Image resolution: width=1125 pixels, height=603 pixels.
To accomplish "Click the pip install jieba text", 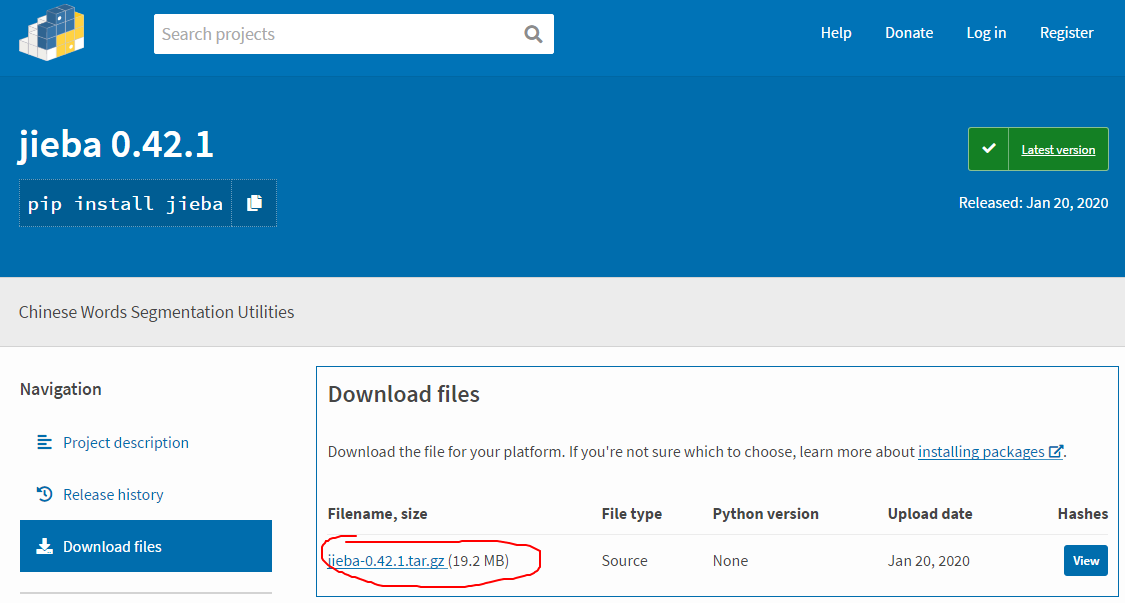I will tap(125, 204).
